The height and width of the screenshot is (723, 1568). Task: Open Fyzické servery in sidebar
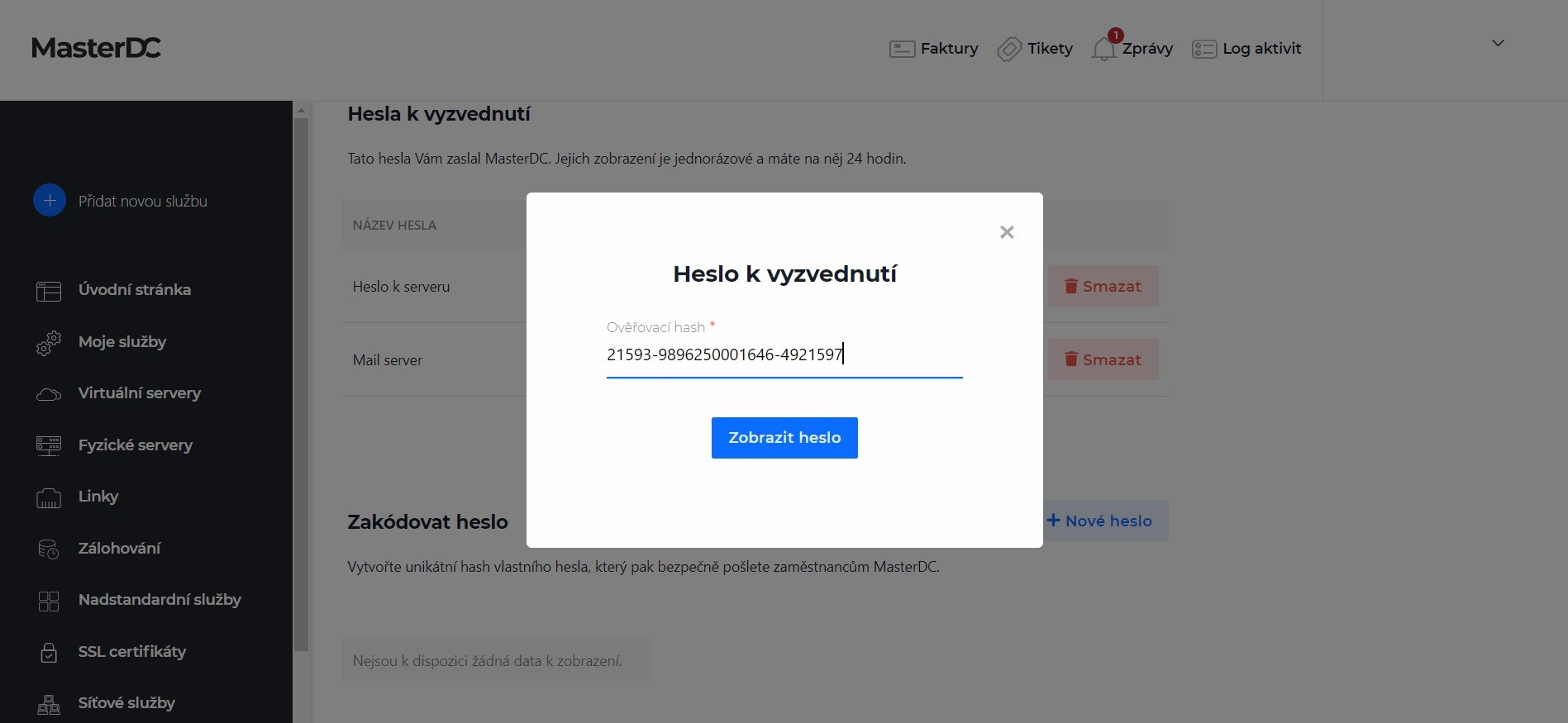click(136, 445)
